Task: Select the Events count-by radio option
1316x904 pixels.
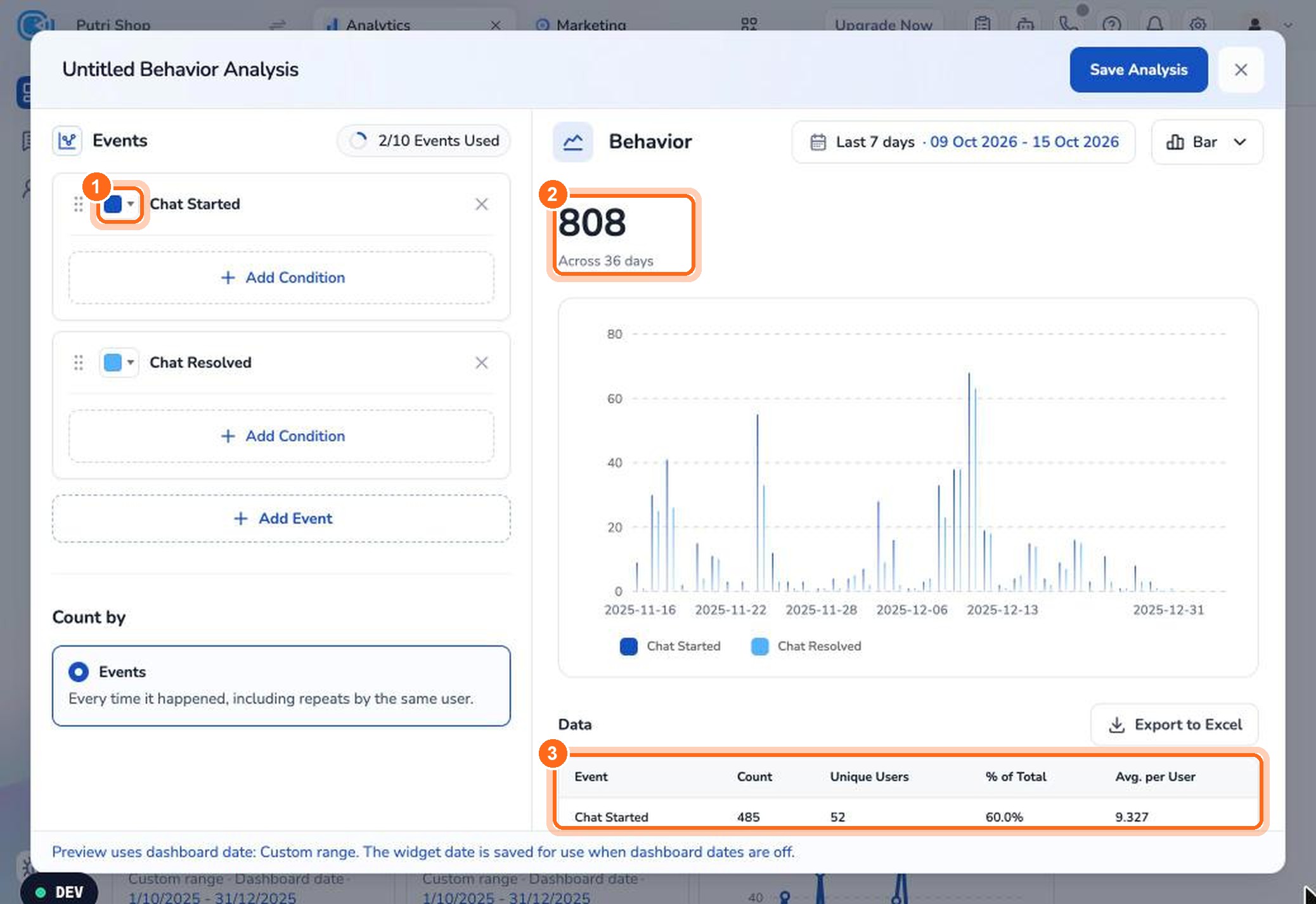Action: pos(79,671)
